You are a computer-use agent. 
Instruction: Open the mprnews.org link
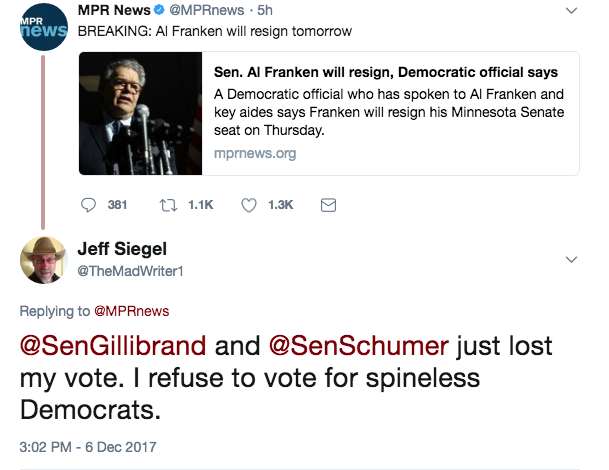pyautogui.click(x=255, y=153)
